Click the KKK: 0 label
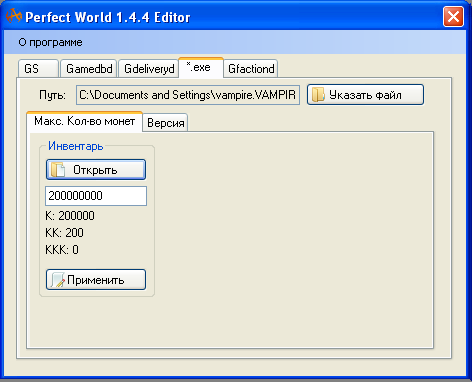This screenshot has height=382, width=472. coord(62,250)
